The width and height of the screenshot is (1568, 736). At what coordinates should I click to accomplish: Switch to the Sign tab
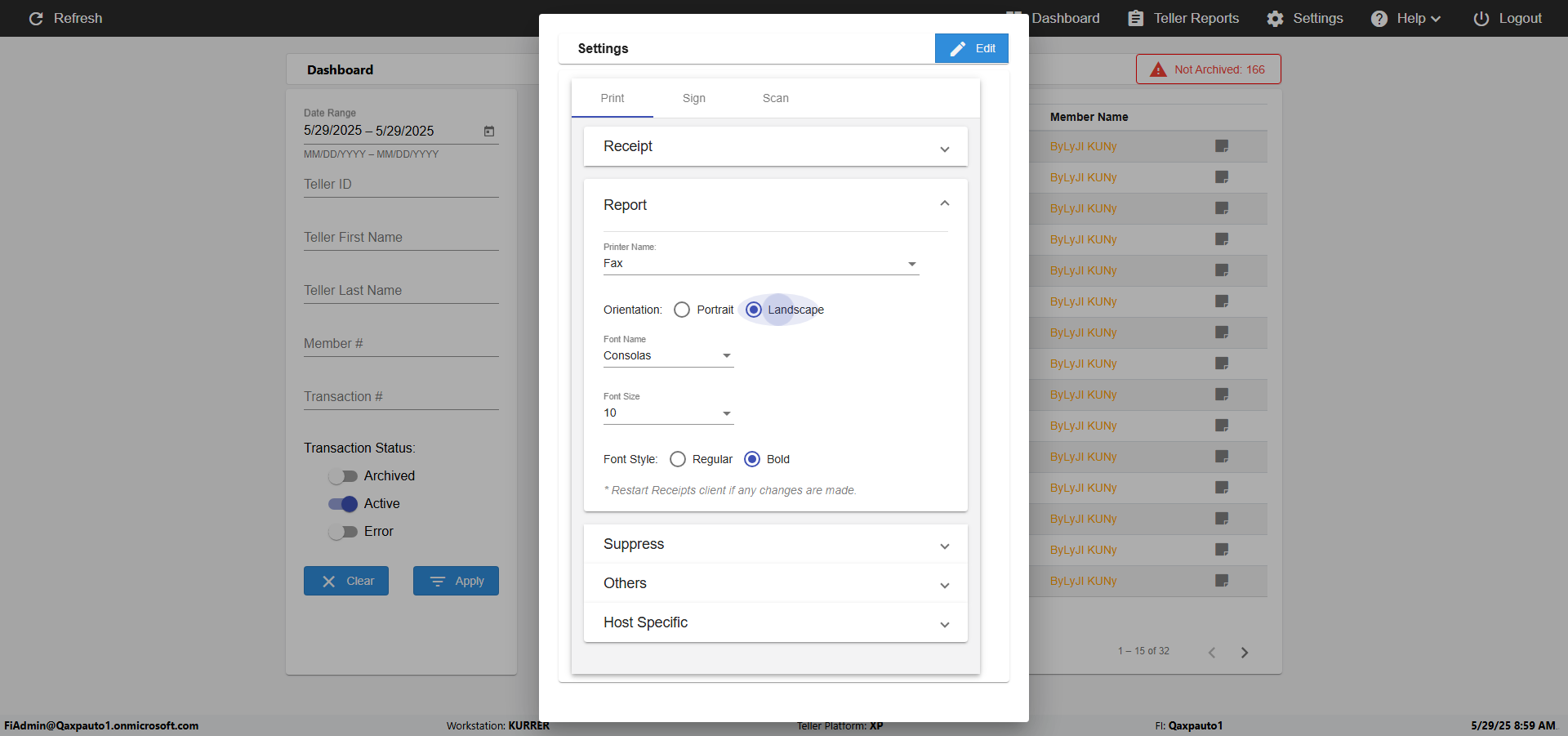[693, 98]
